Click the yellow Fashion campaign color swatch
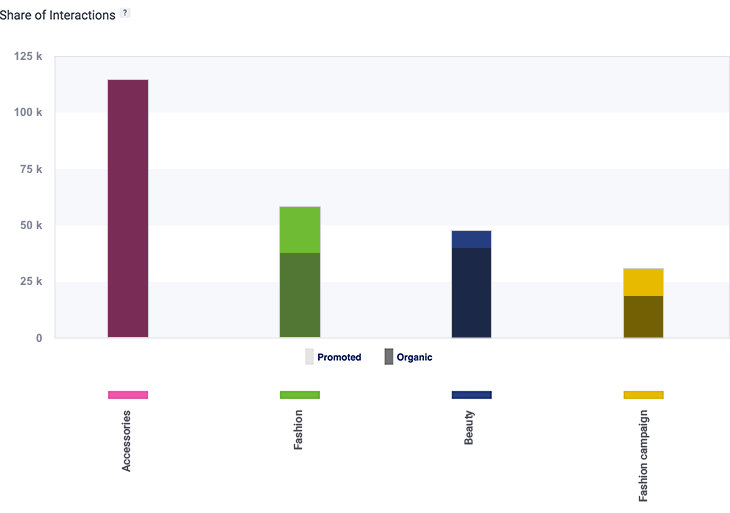 643,395
